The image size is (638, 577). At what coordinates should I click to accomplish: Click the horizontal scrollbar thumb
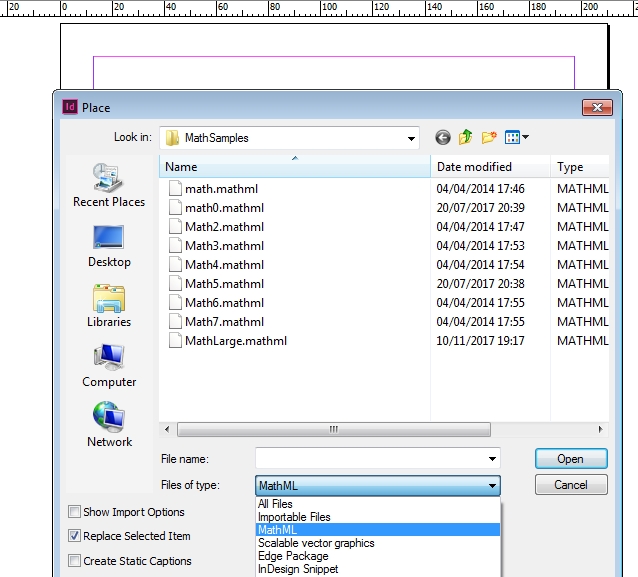(x=334, y=429)
